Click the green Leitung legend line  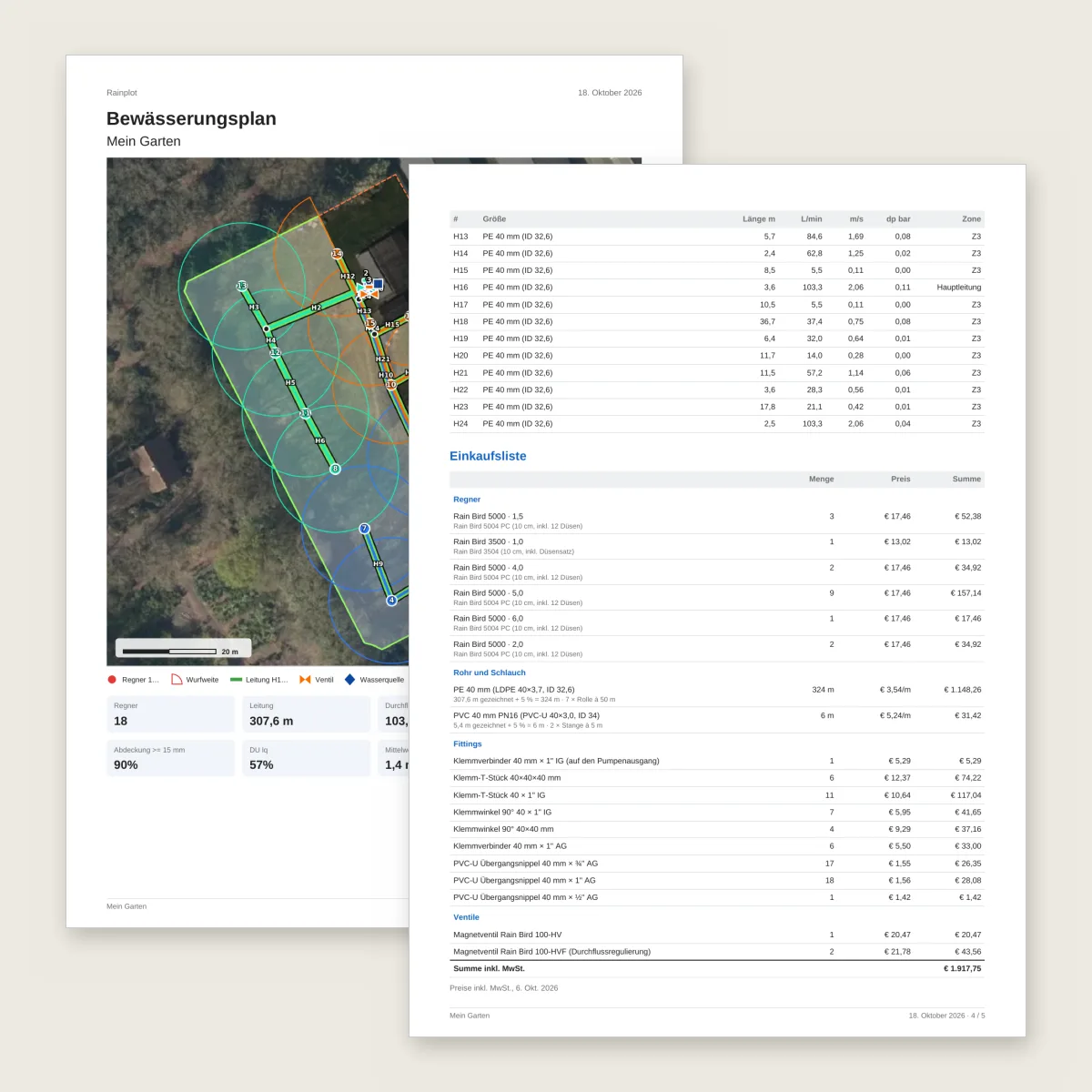coord(236,680)
